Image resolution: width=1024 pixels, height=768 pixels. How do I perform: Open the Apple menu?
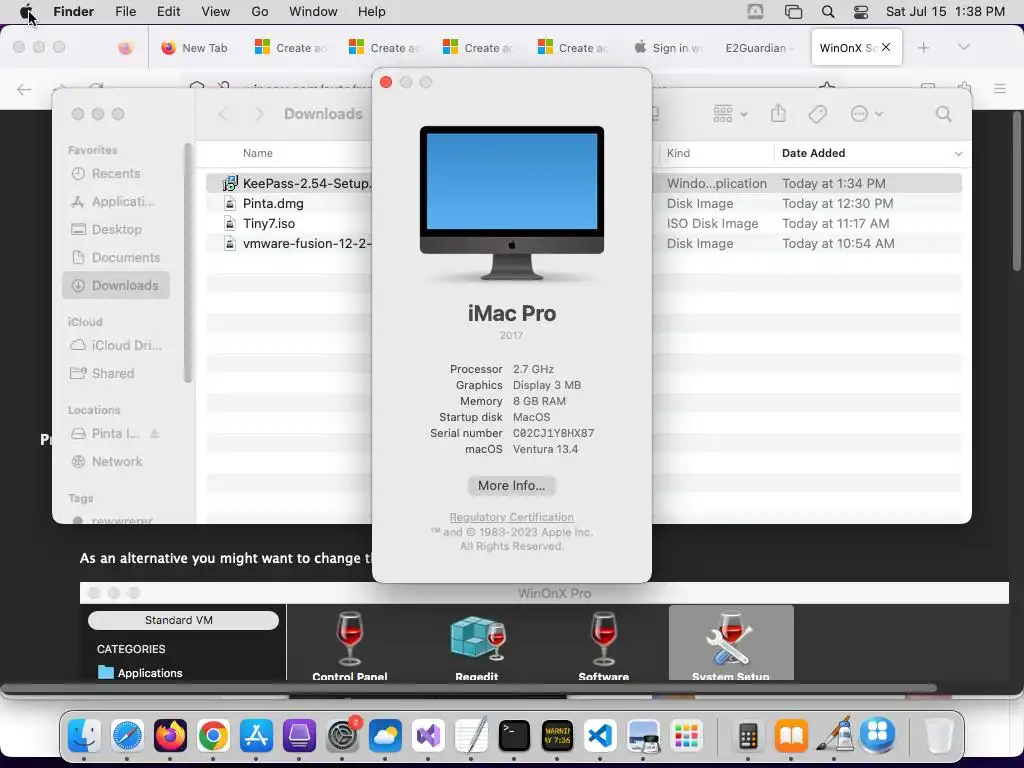[x=26, y=11]
